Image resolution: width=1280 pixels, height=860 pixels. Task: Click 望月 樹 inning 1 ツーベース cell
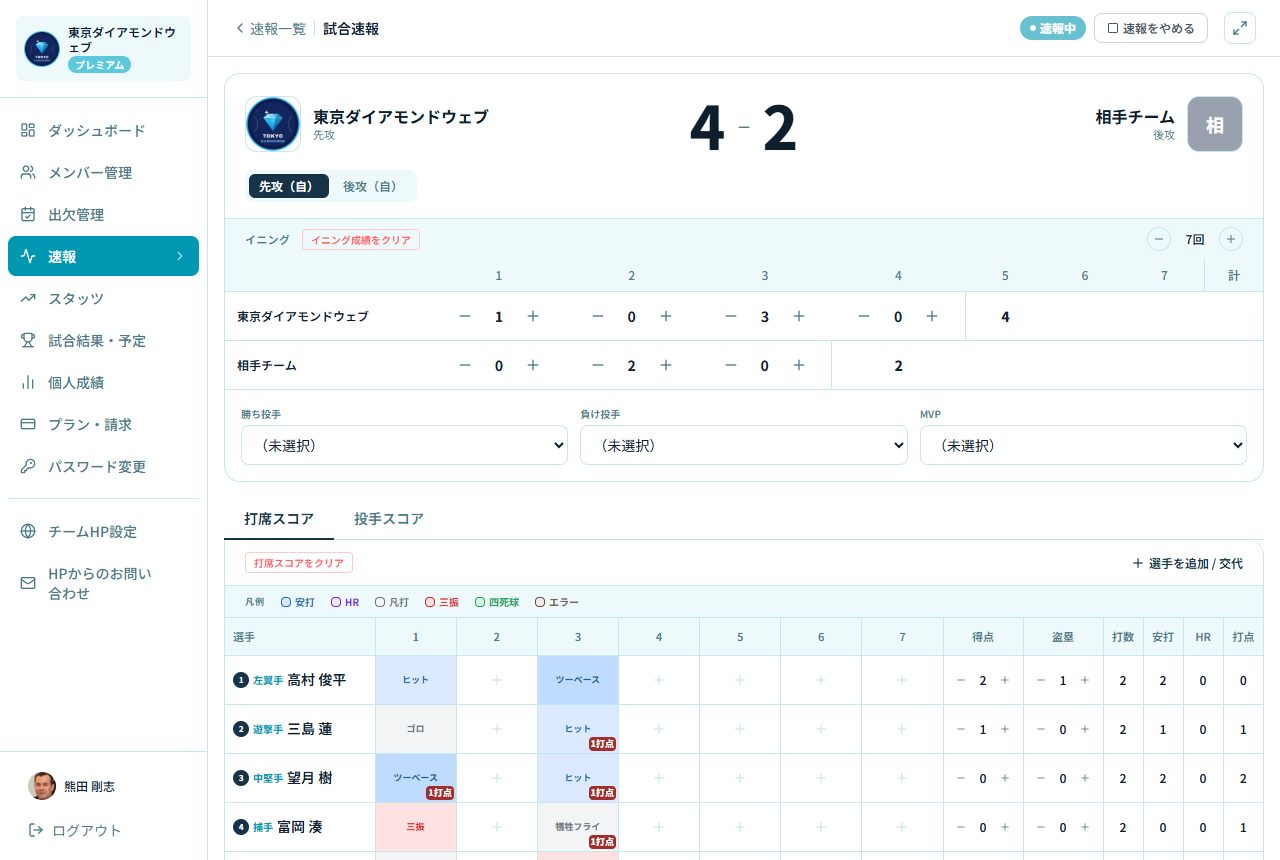pos(416,778)
